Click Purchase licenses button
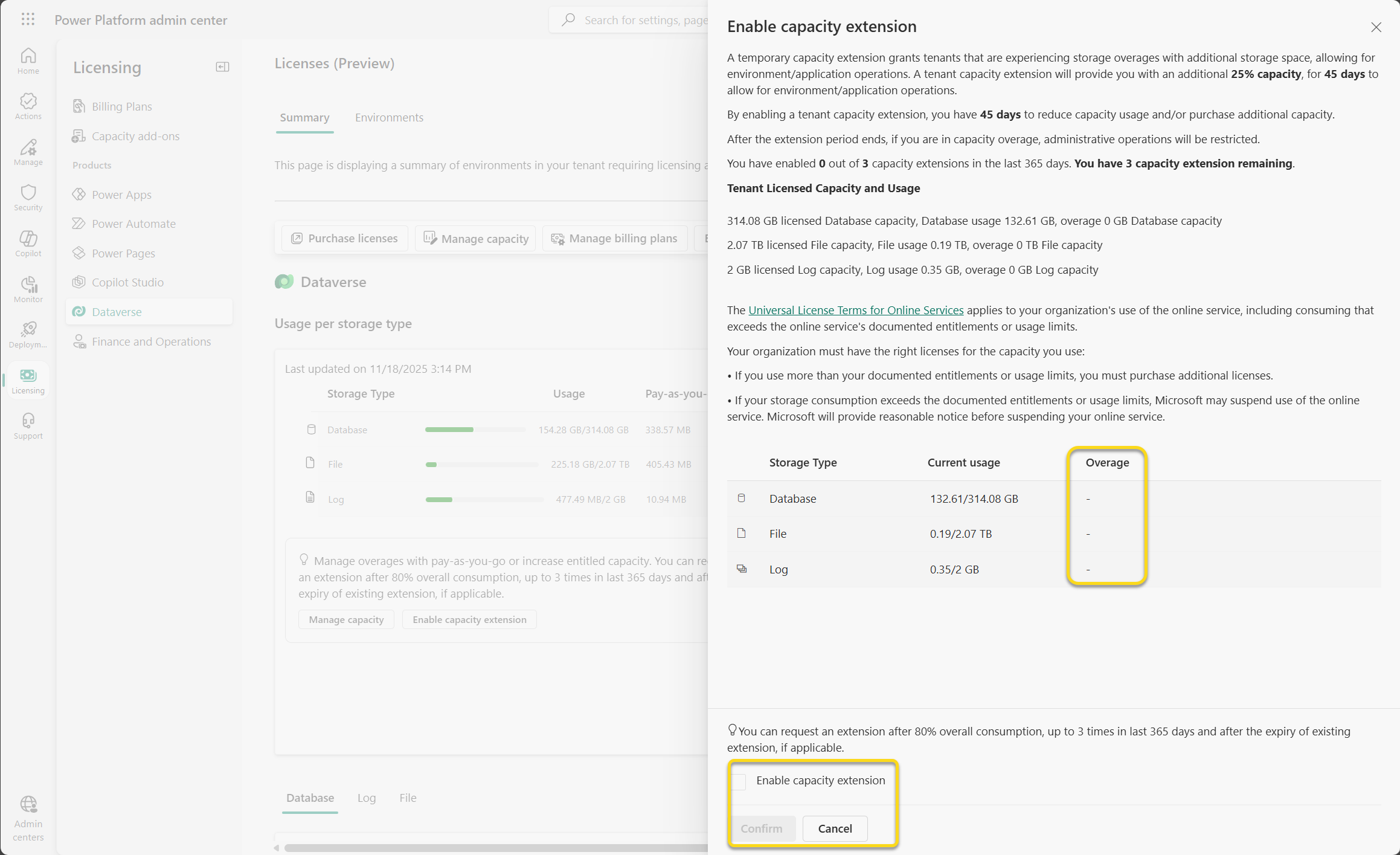This screenshot has width=1400, height=855. coord(345,239)
